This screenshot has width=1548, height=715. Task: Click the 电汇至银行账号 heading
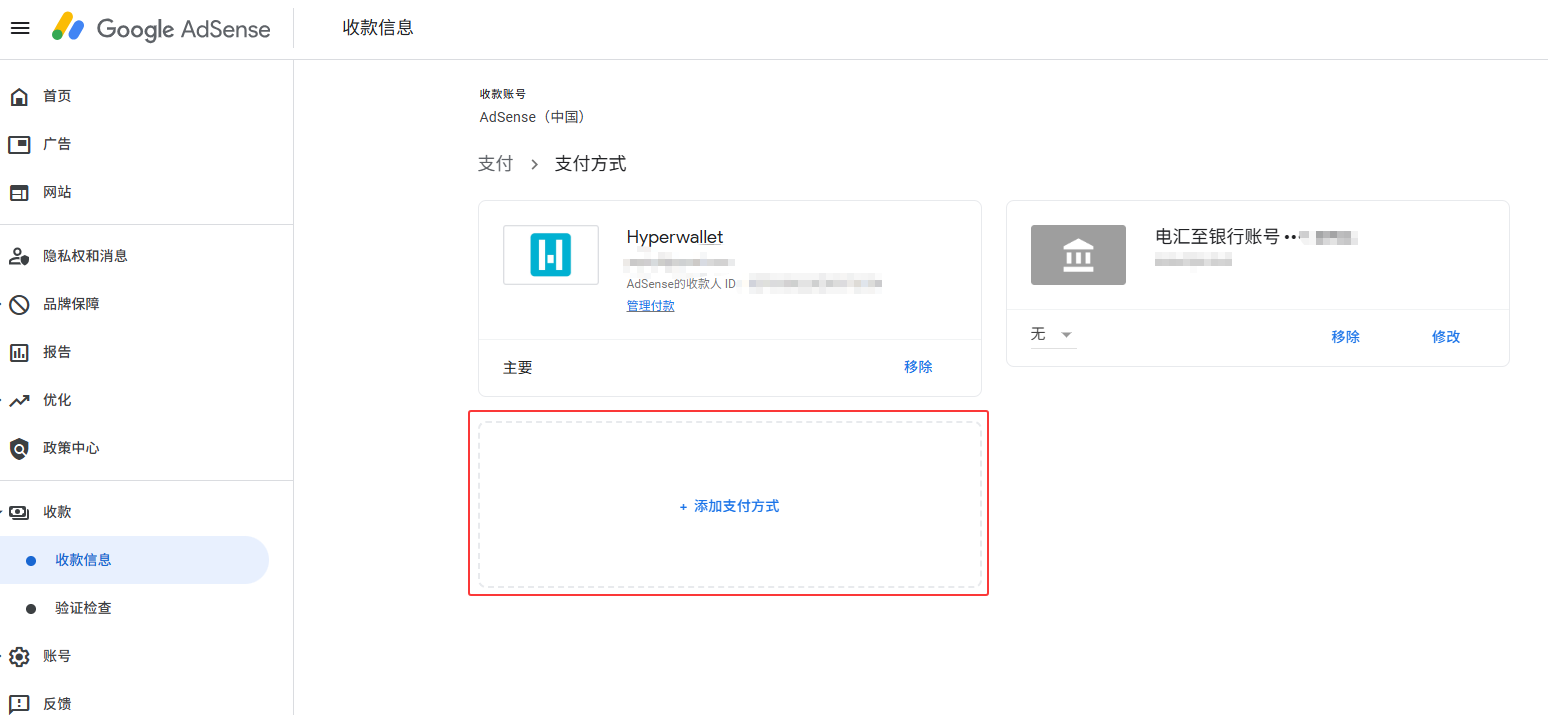point(1217,237)
